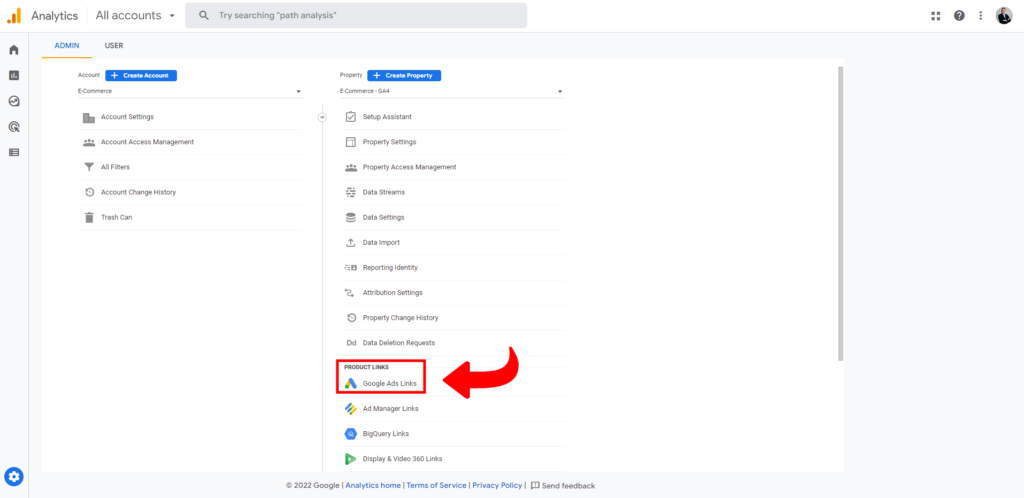Open the E-Commerce account dropdown

(190, 91)
